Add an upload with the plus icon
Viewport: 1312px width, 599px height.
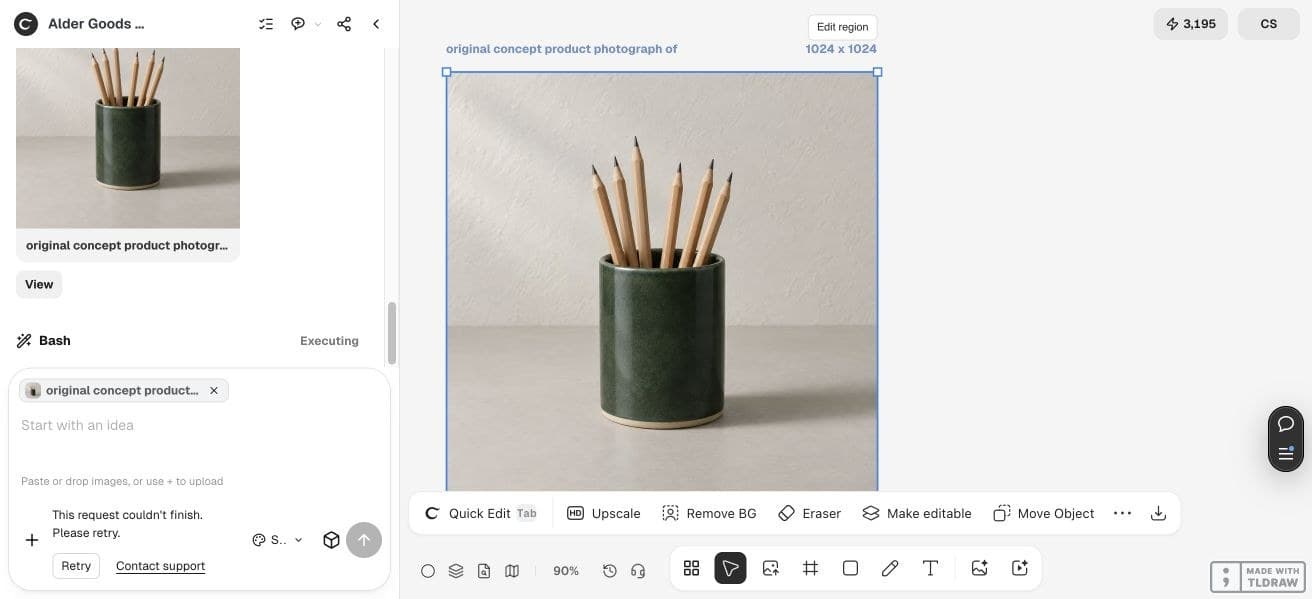[32, 540]
